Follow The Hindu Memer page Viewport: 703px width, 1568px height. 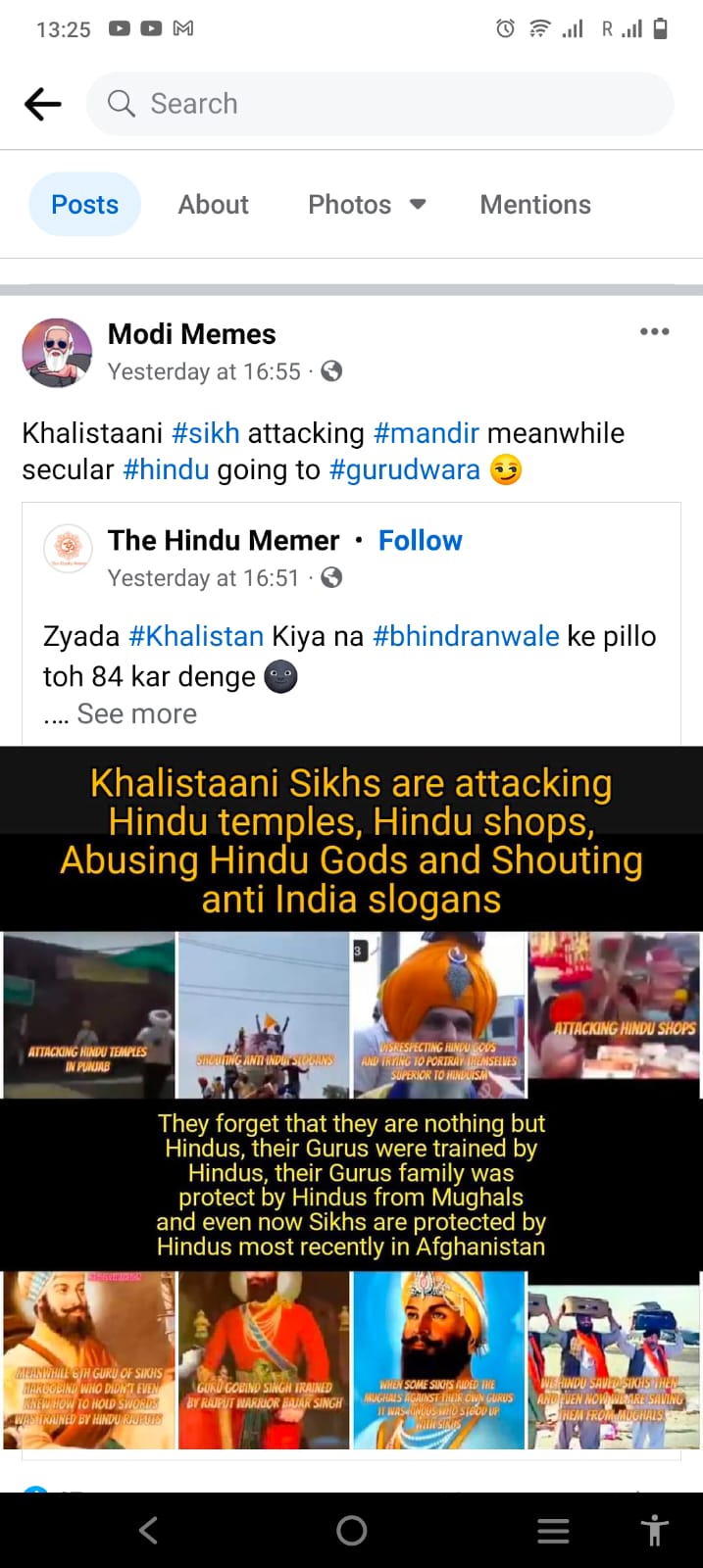(x=420, y=540)
